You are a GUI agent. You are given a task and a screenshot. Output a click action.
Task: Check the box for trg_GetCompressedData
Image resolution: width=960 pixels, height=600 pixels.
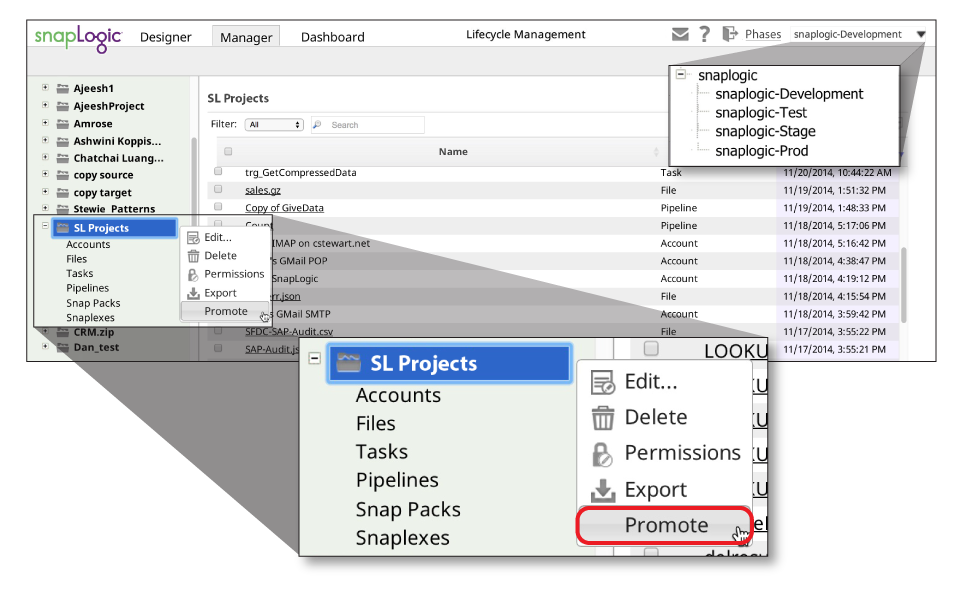click(x=218, y=171)
